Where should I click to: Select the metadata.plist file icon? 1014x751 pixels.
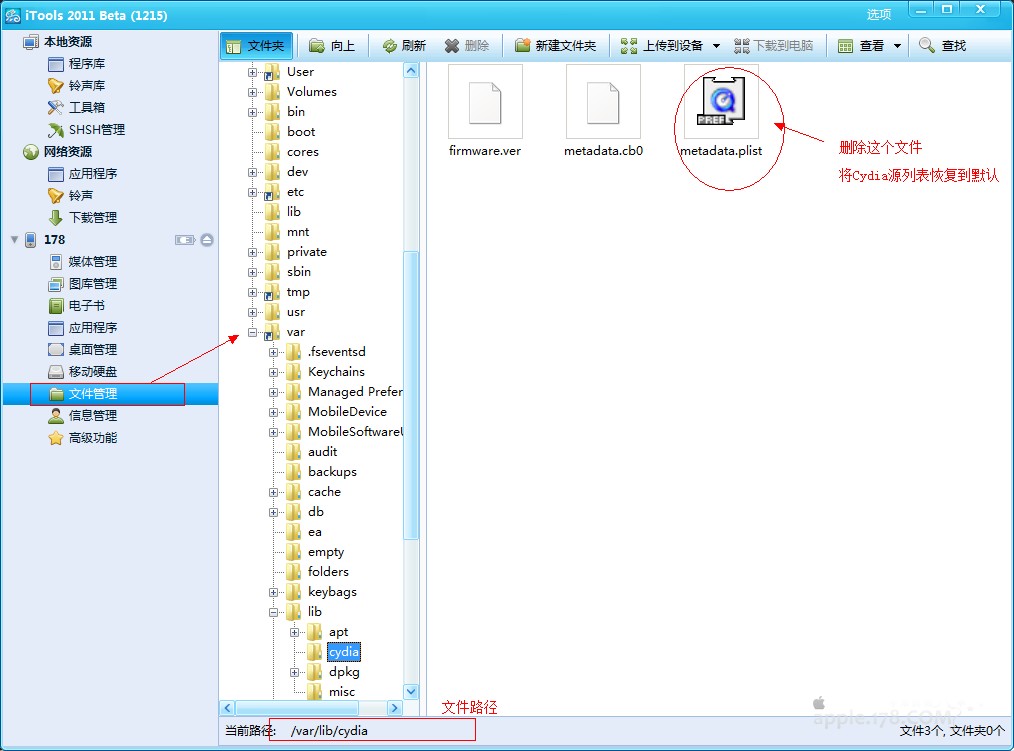click(721, 102)
